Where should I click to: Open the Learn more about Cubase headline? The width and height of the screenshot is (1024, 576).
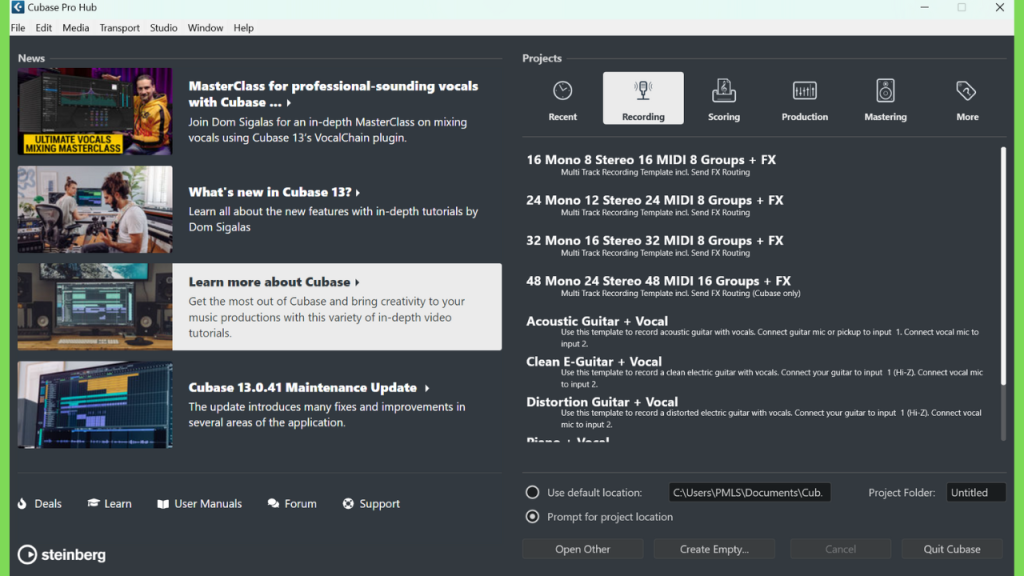pyautogui.click(x=269, y=282)
